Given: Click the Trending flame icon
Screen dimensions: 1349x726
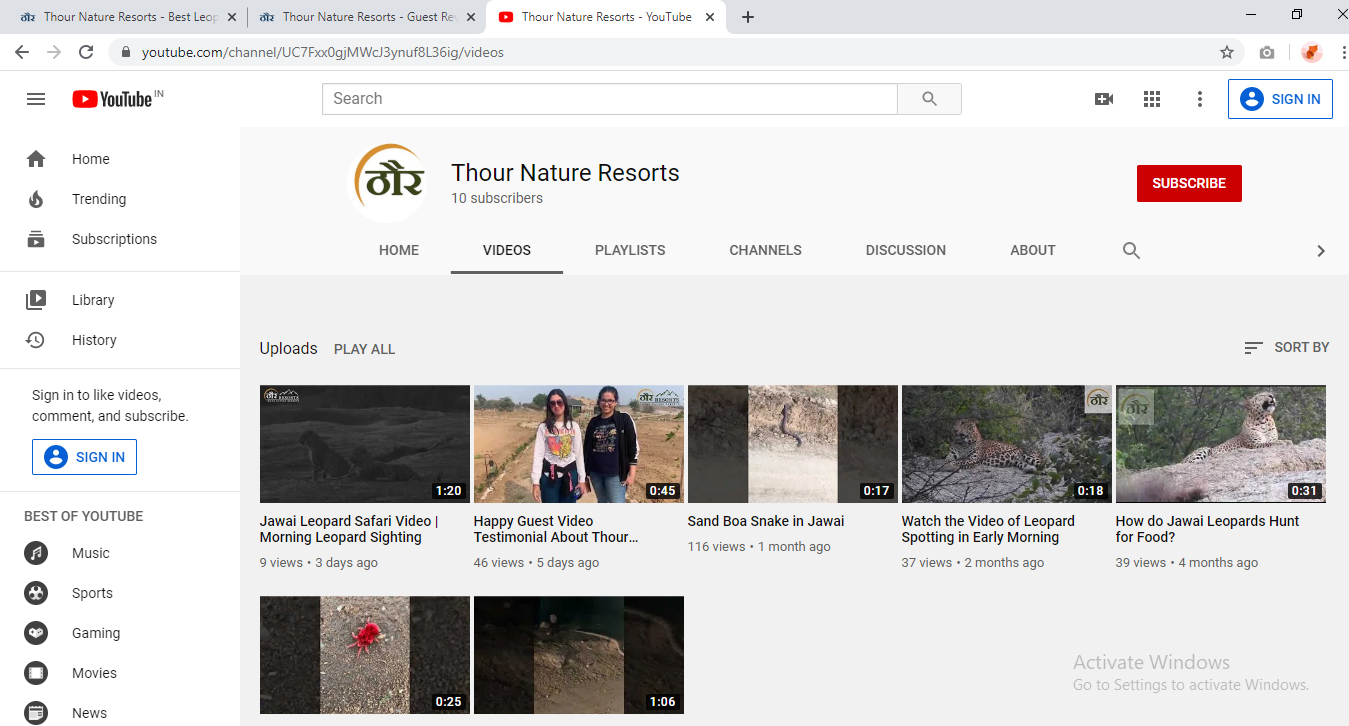Looking at the screenshot, I should 36,199.
